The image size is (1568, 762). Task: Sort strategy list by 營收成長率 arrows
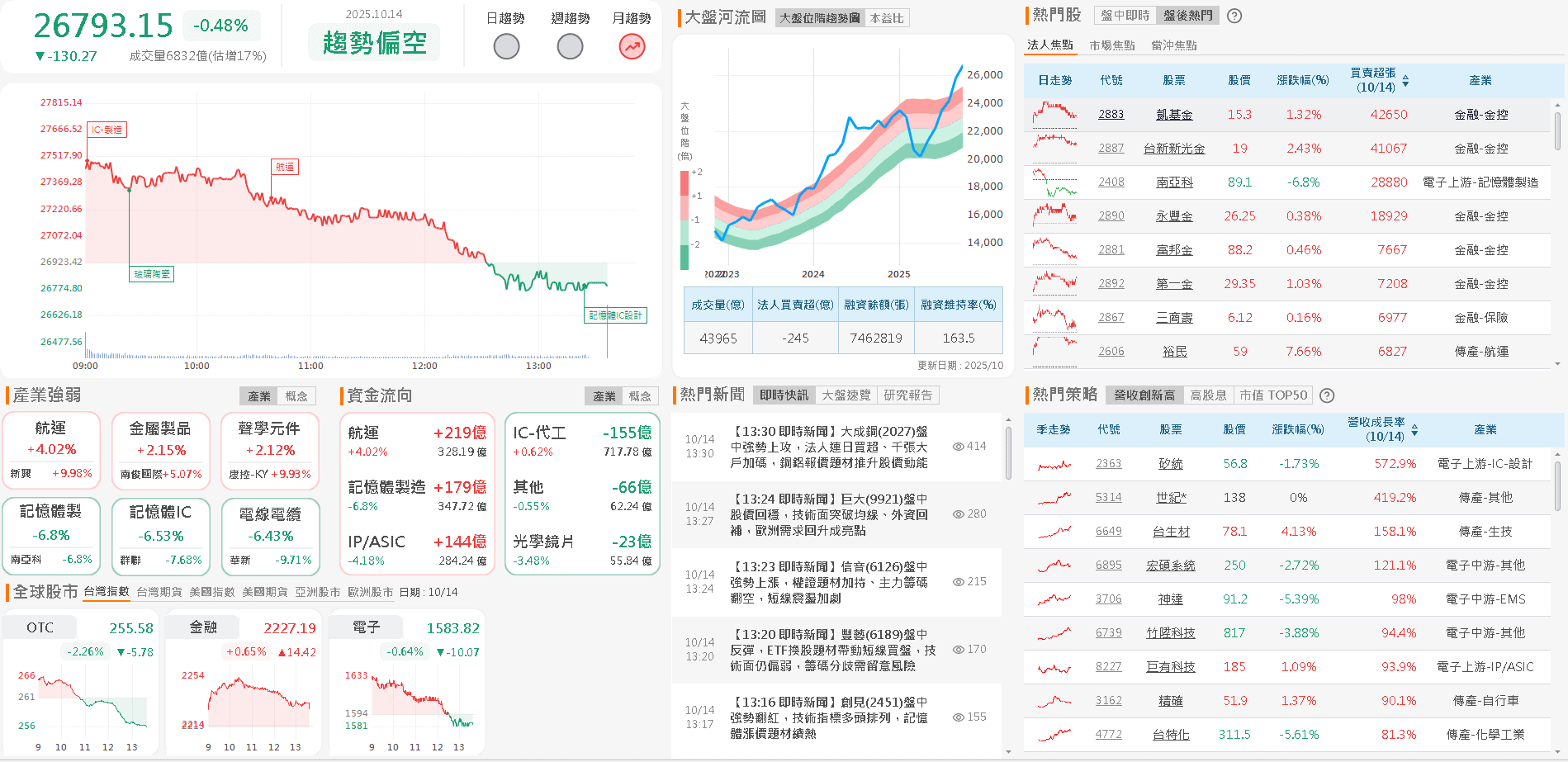pyautogui.click(x=1414, y=430)
